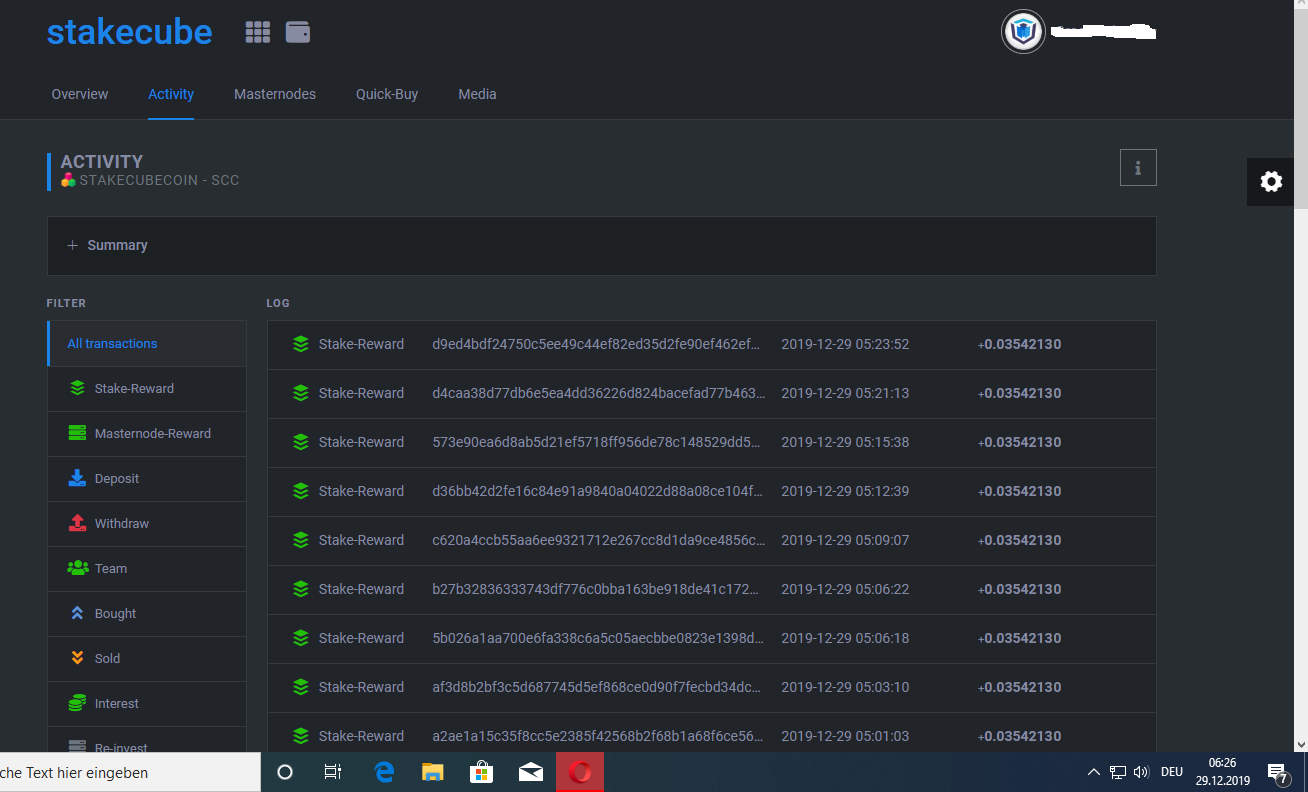Open transaction hash b27b32836333743df...

(x=597, y=589)
